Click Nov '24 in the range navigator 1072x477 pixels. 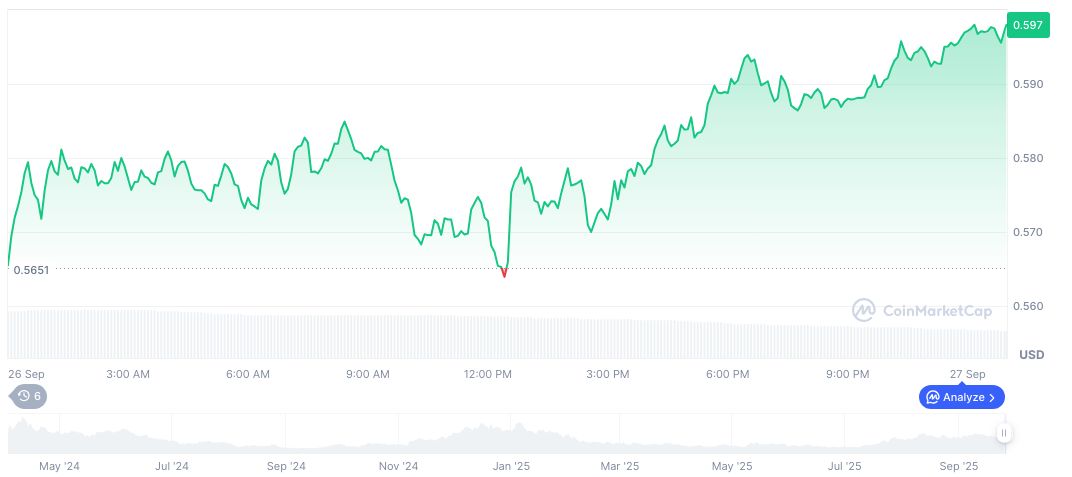pyautogui.click(x=398, y=466)
